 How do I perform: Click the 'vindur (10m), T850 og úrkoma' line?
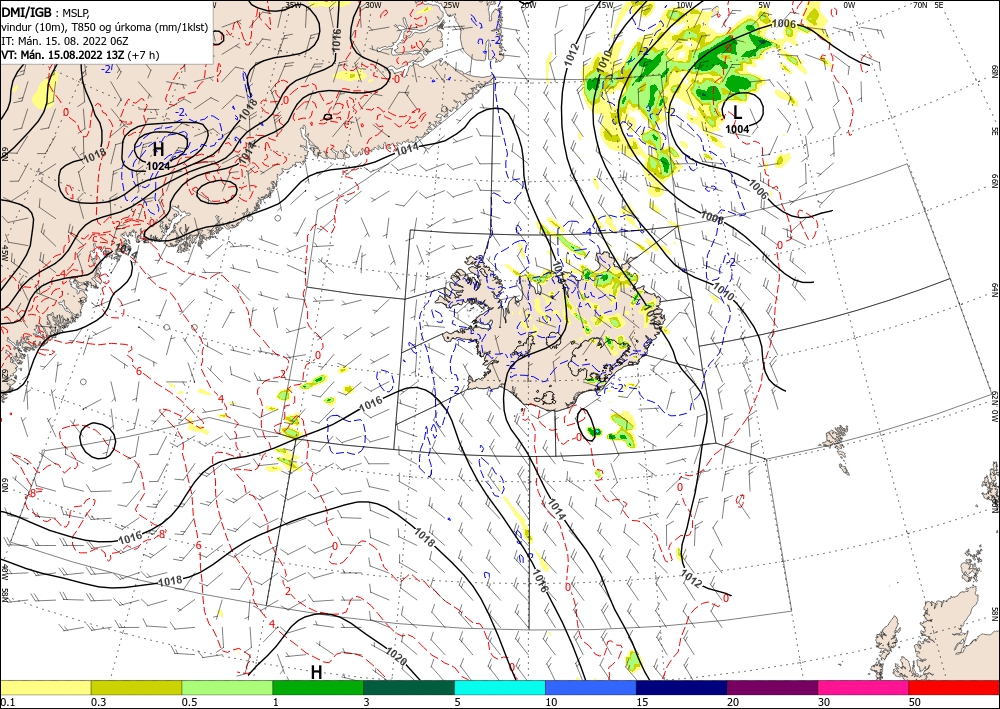(x=104, y=27)
